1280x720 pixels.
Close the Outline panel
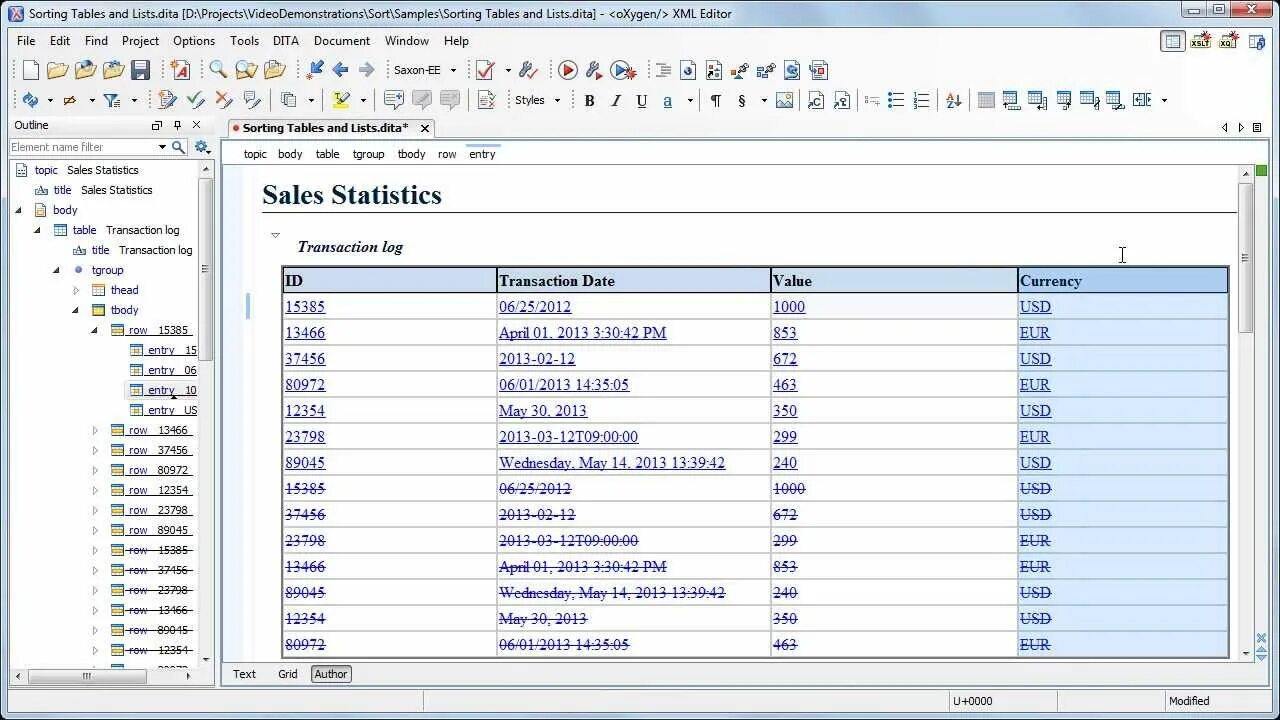(x=196, y=125)
